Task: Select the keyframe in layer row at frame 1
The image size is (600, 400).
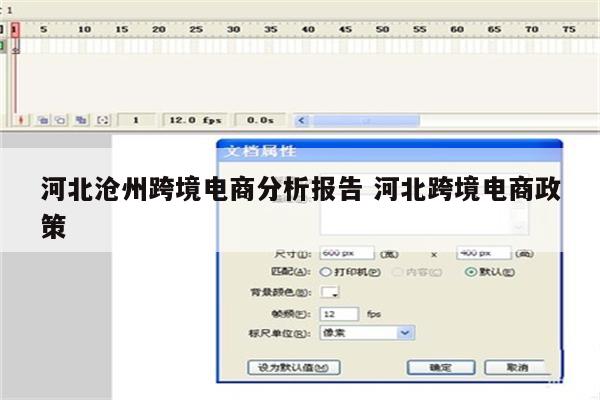Action: [15, 47]
